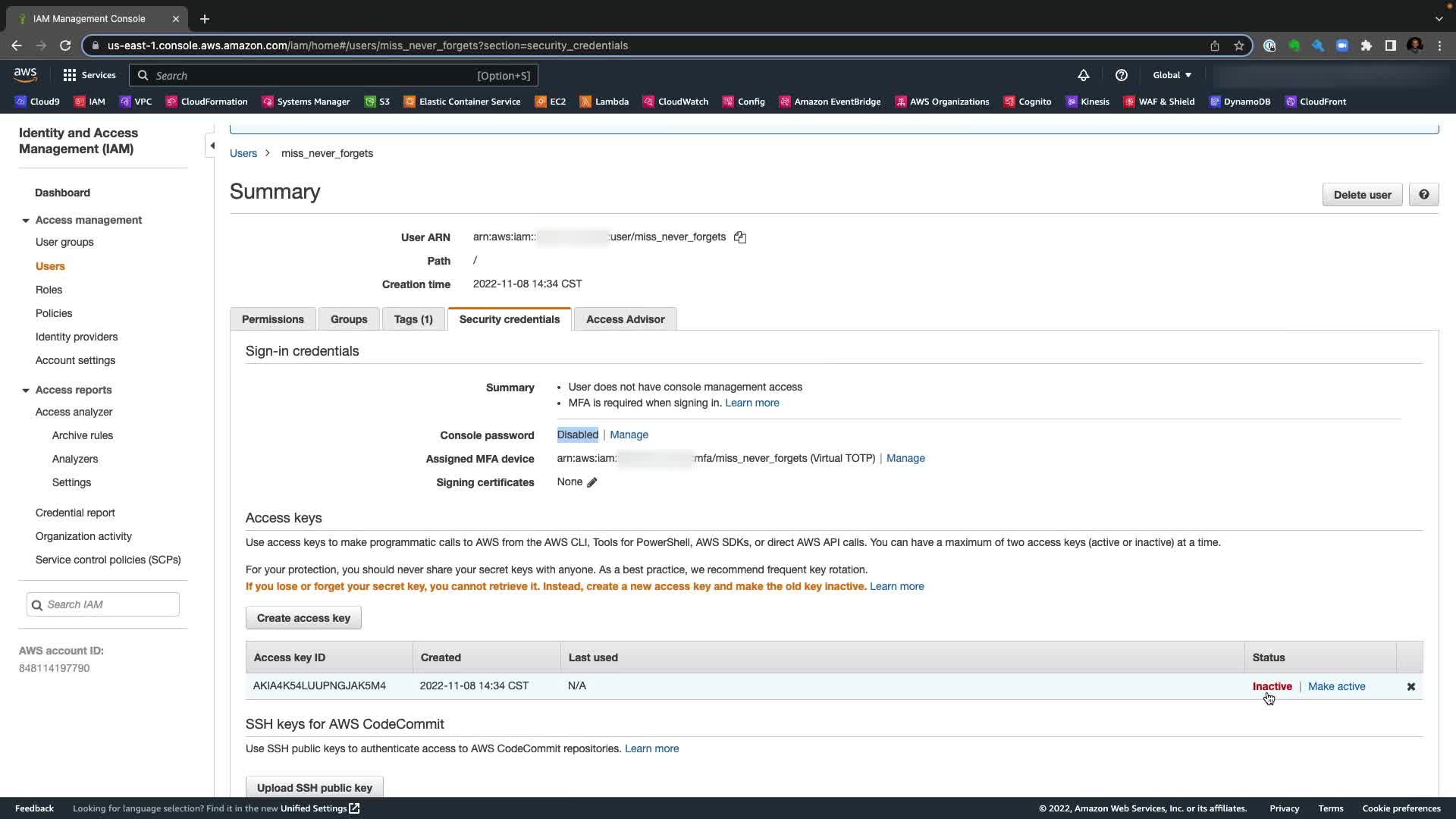Open the AWS support help icon

[1122, 75]
